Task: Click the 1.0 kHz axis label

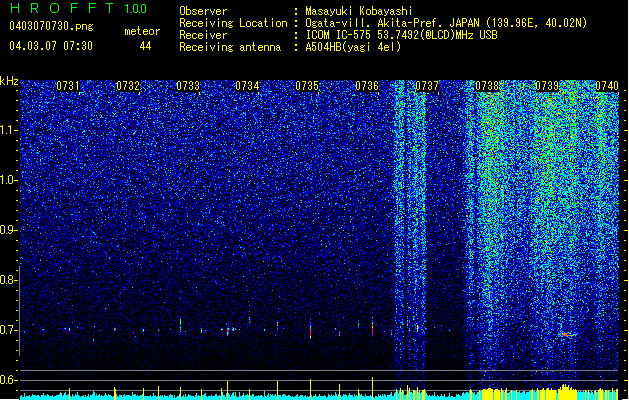Action: (9, 180)
